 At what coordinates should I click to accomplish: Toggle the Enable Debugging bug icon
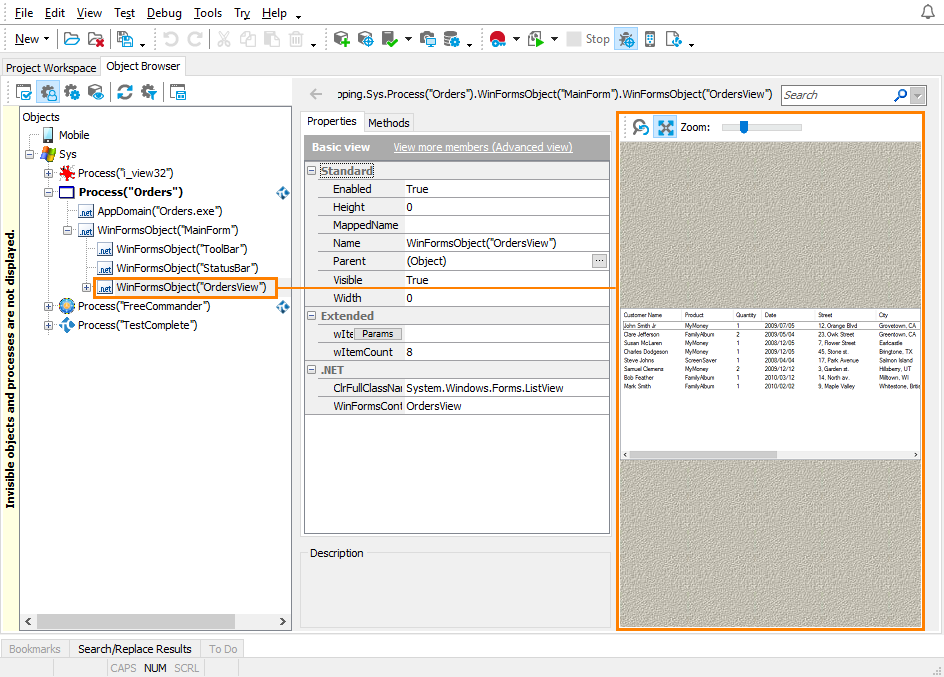click(626, 39)
